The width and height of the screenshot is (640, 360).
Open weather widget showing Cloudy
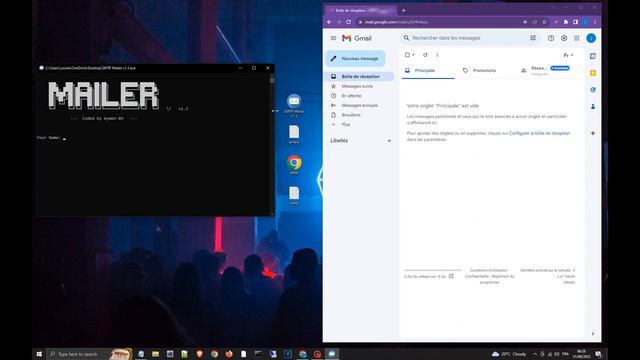coord(509,354)
